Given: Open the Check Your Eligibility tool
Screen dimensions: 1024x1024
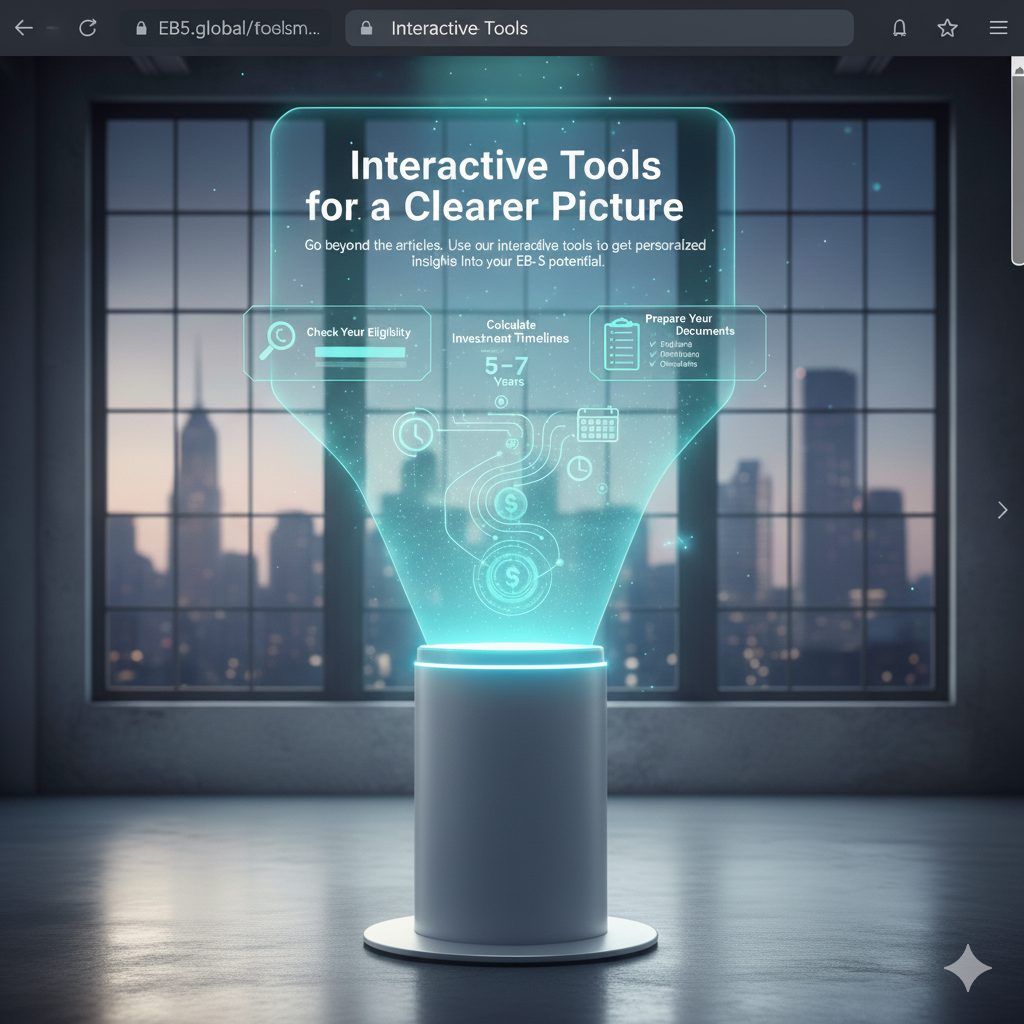Looking at the screenshot, I should [x=358, y=332].
